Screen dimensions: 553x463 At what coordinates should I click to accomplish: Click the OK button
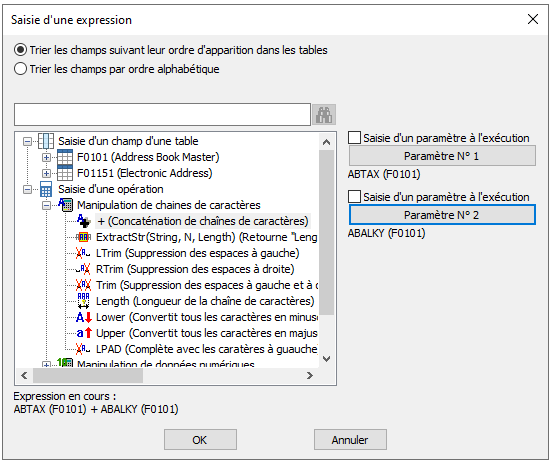[x=200, y=440]
